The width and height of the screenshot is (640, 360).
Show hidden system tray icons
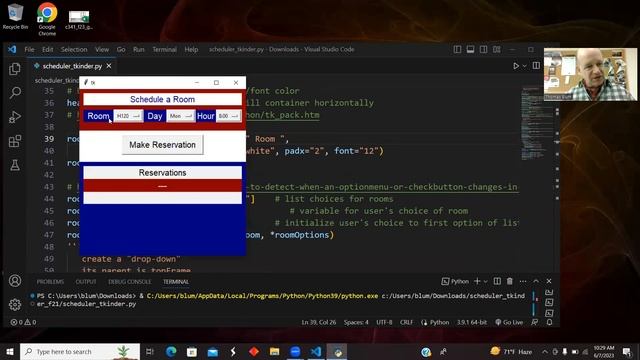[544, 351]
